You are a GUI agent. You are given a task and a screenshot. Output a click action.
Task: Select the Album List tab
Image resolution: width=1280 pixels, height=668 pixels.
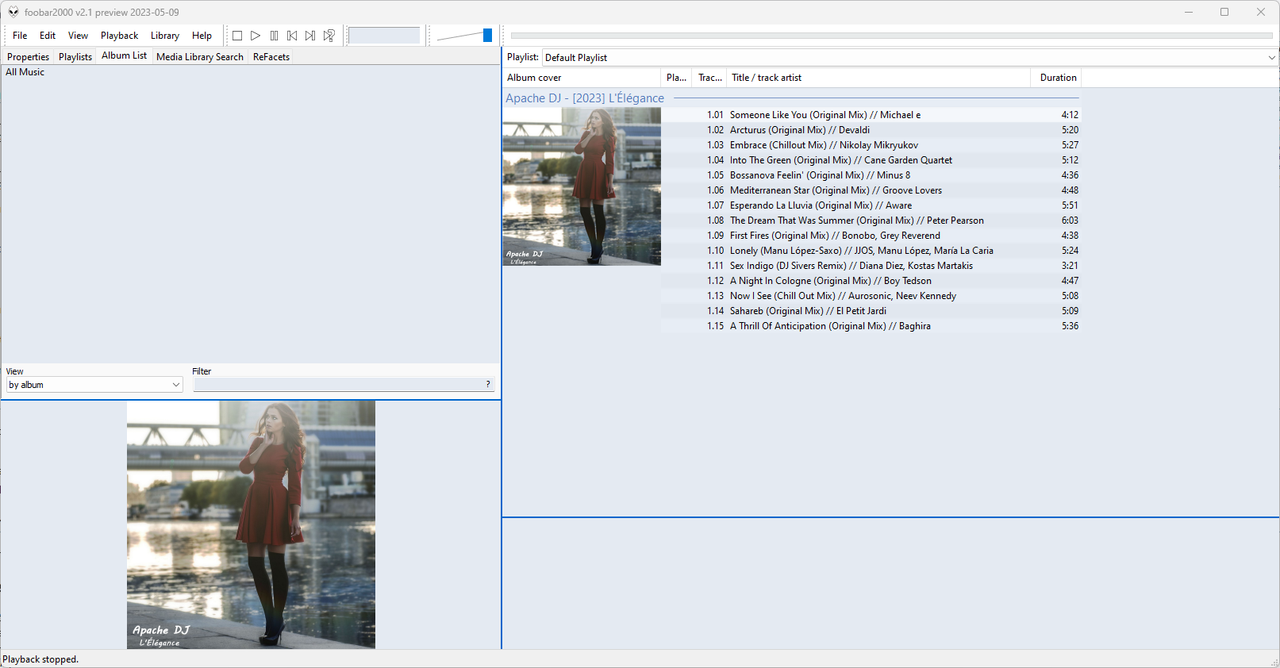124,56
